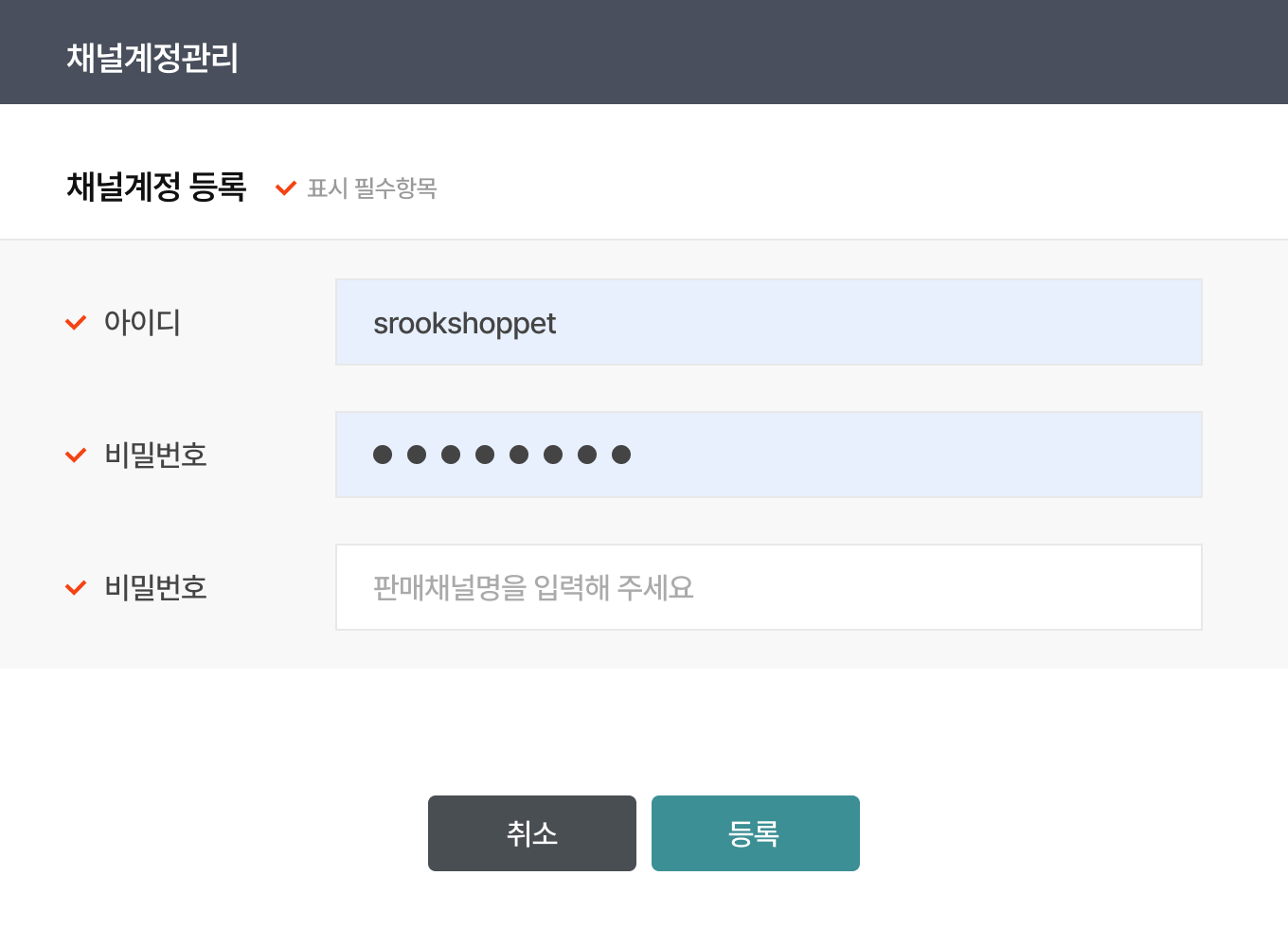Select the srookshoppet ID input field
Screen dimensions: 1288x947
768,322
